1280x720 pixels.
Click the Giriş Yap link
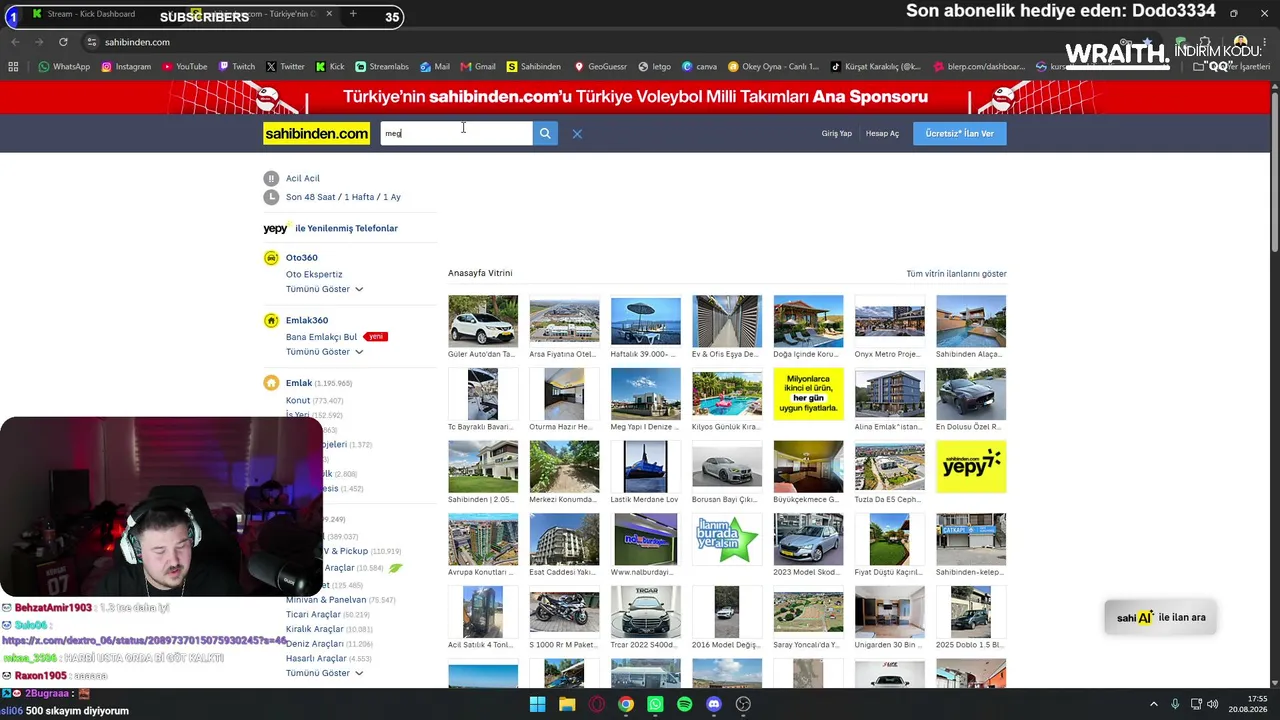pyautogui.click(x=837, y=133)
